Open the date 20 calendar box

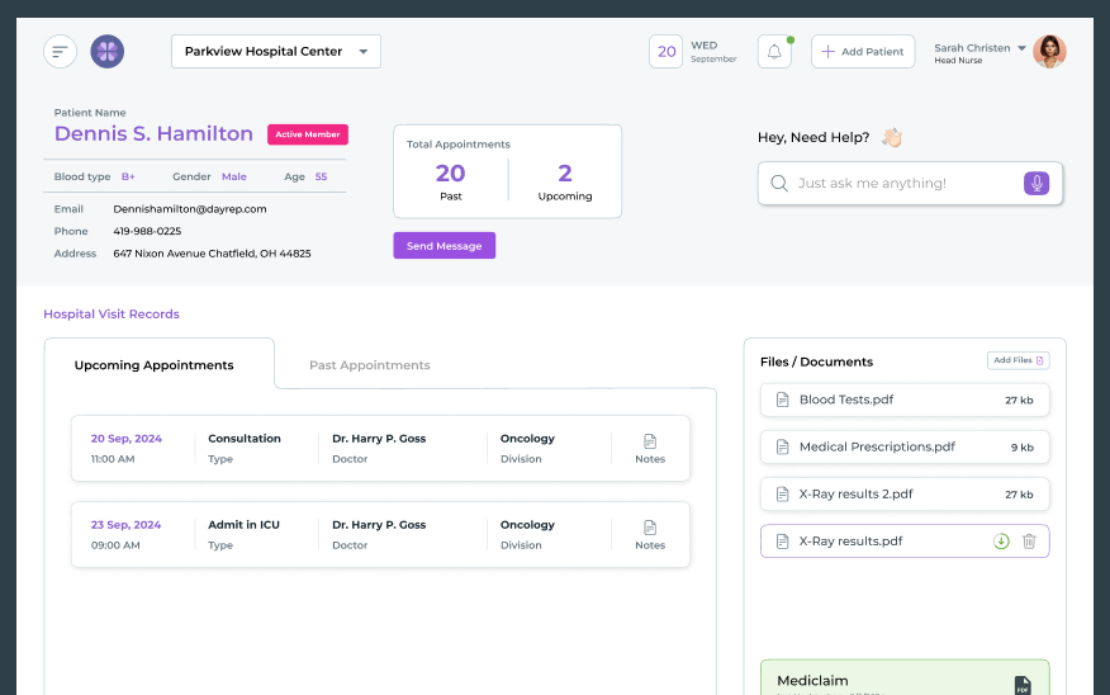point(666,52)
